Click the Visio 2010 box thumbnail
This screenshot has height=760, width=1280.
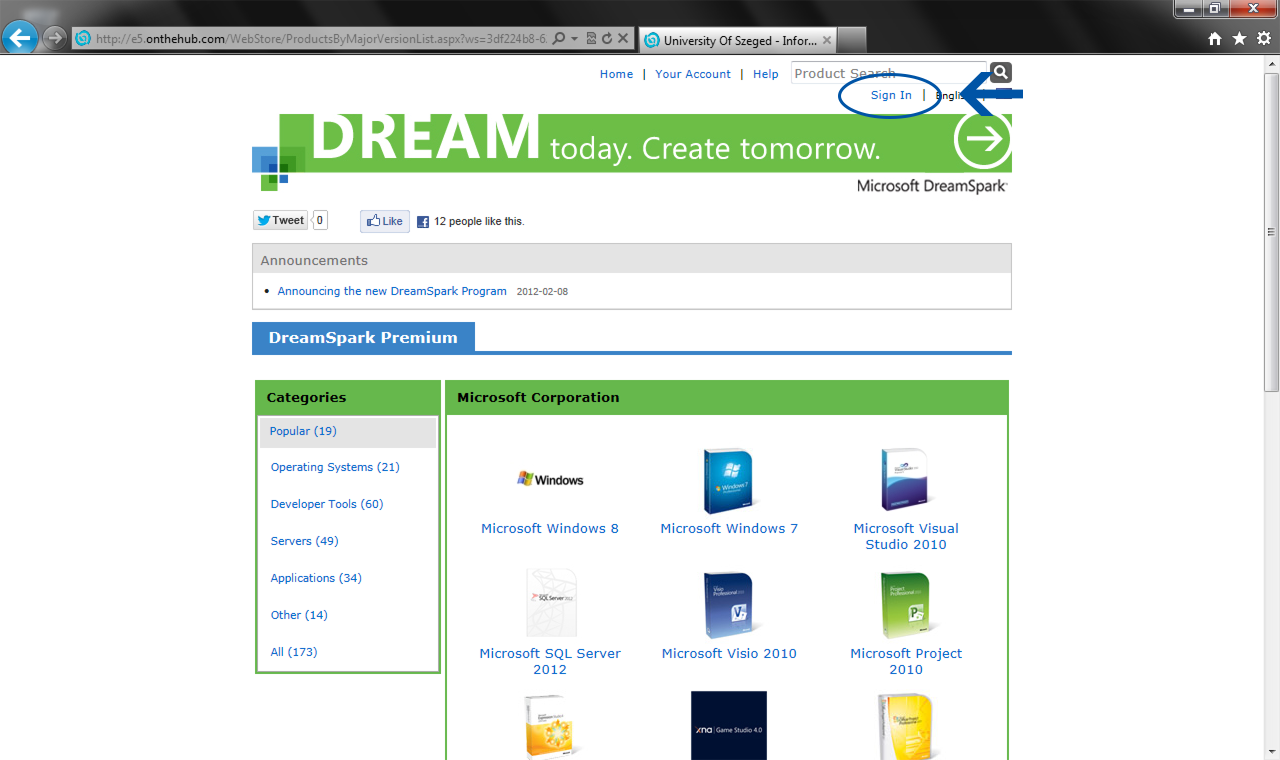point(728,605)
